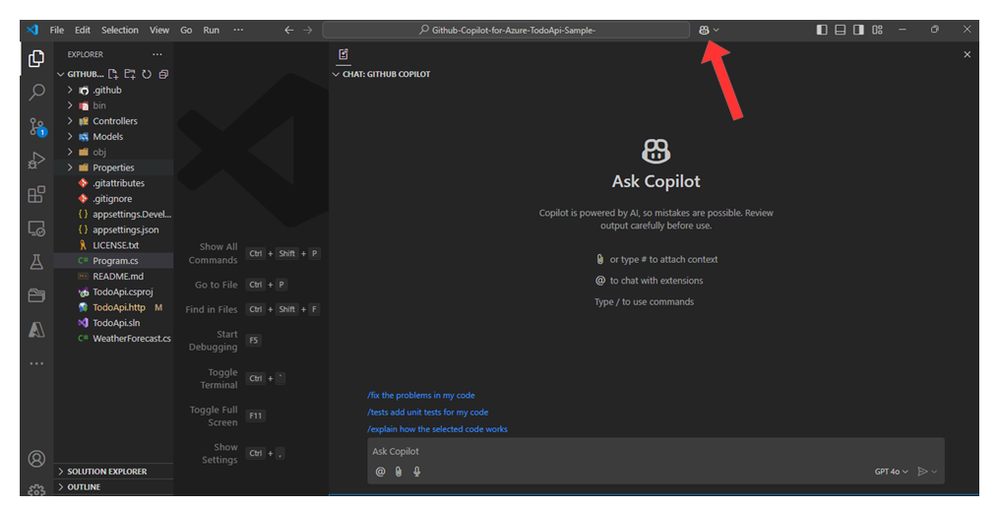Click New Folder icon in Explorer header
The width and height of the screenshot is (999, 516).
coord(130,74)
